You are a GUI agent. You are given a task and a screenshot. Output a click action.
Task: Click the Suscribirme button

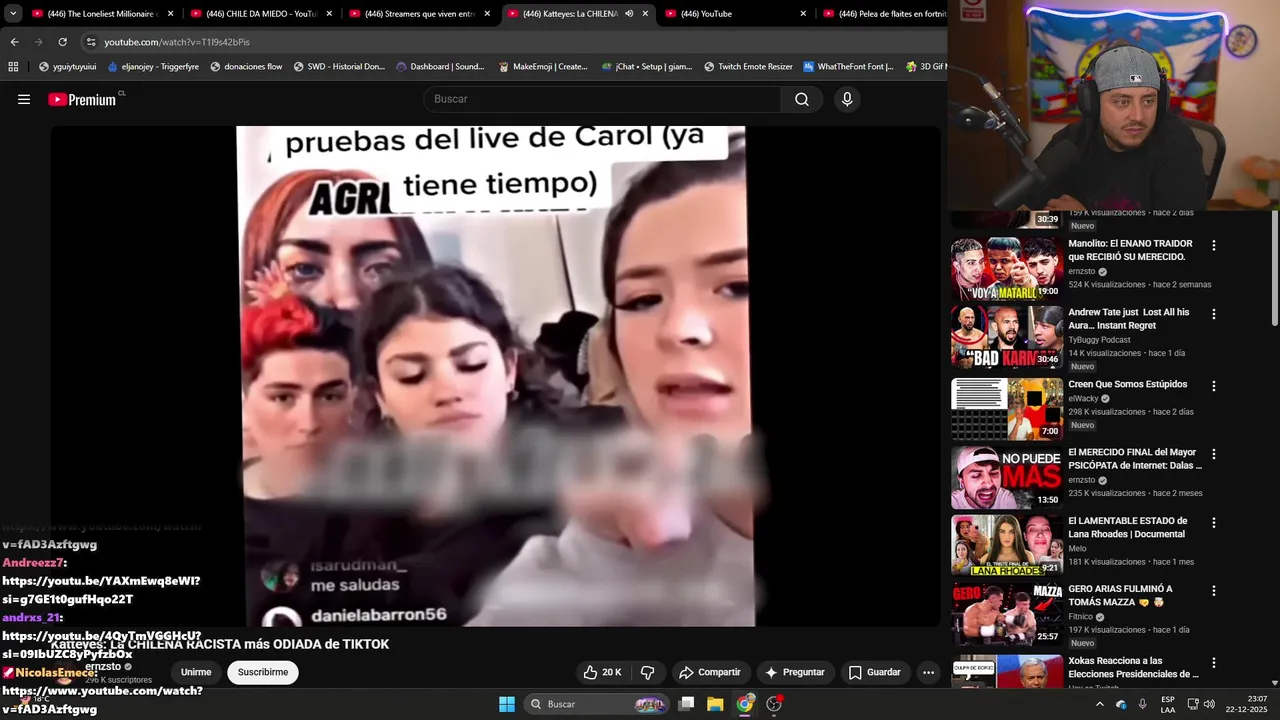(263, 672)
